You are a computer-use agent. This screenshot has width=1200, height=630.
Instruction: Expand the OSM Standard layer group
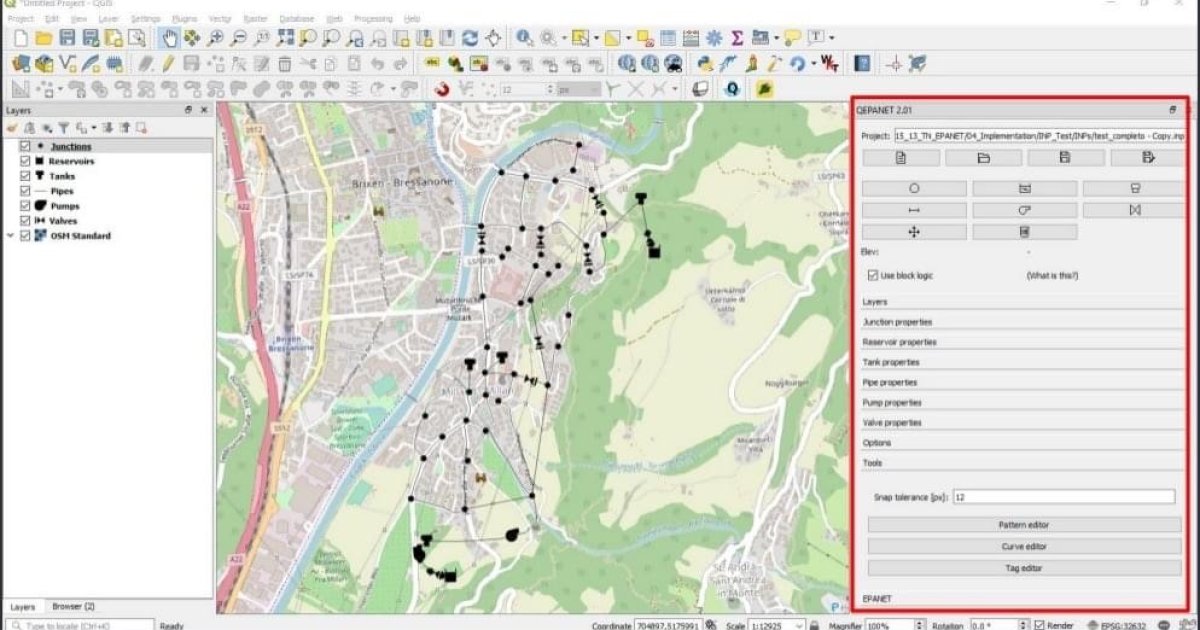11,236
